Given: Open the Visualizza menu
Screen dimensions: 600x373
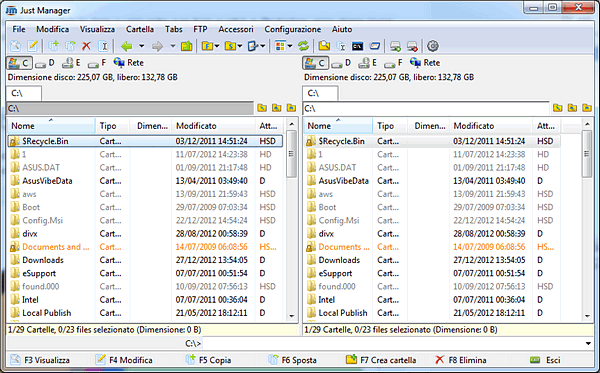Looking at the screenshot, I should (97, 29).
